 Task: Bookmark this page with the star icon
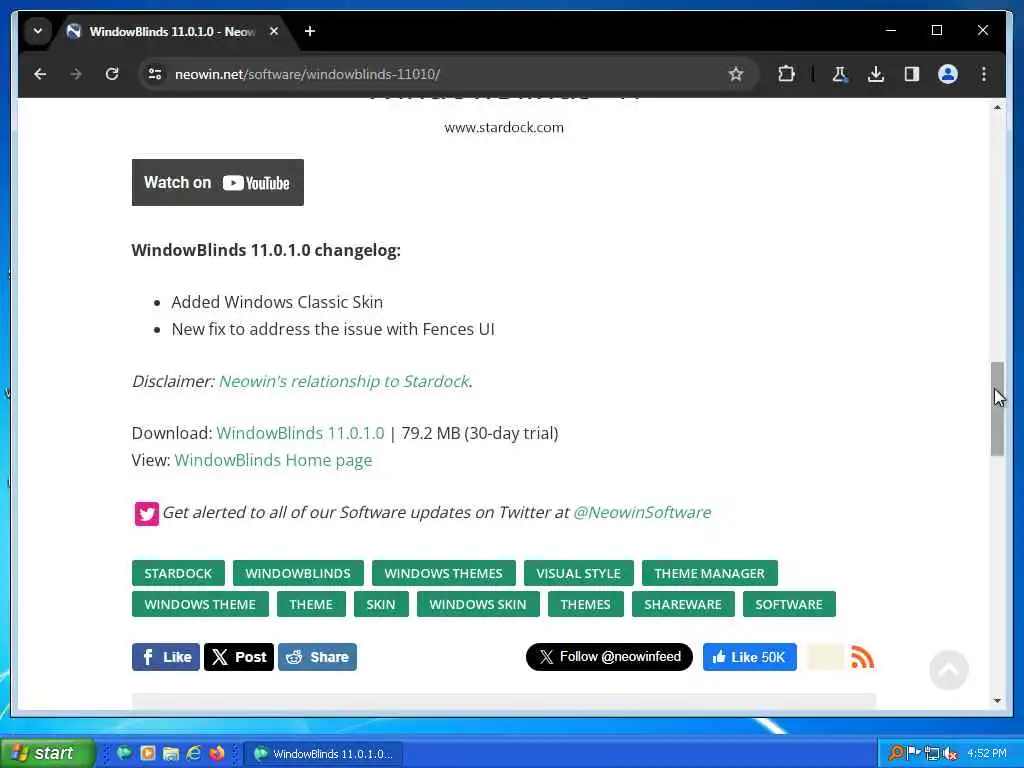pyautogui.click(x=736, y=74)
